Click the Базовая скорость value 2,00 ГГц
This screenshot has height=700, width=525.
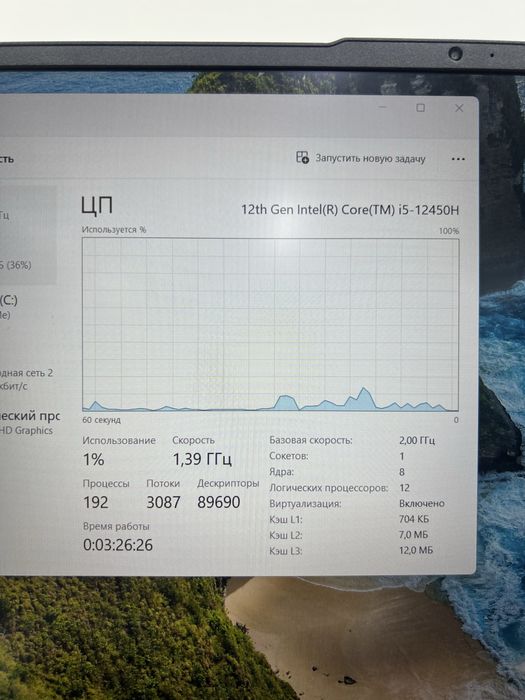click(417, 441)
